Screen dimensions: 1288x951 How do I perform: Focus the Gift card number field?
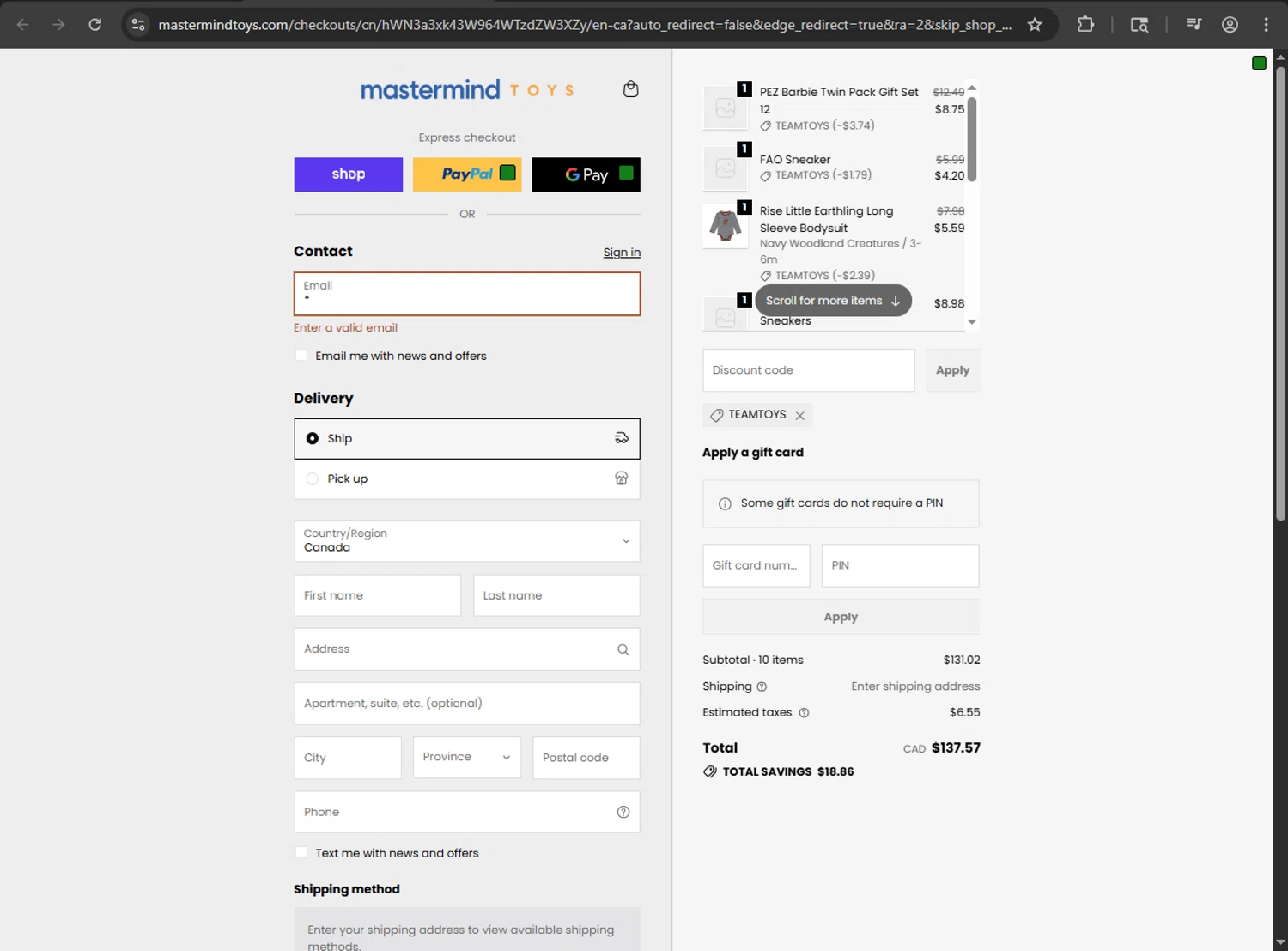click(x=756, y=565)
